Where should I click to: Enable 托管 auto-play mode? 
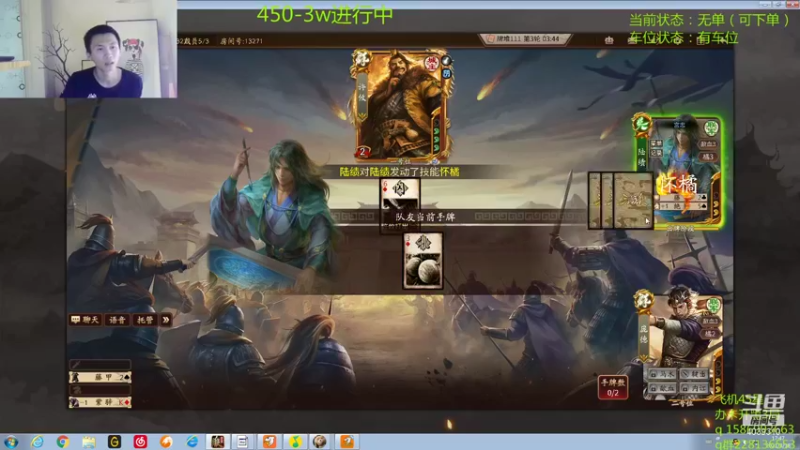tap(145, 320)
